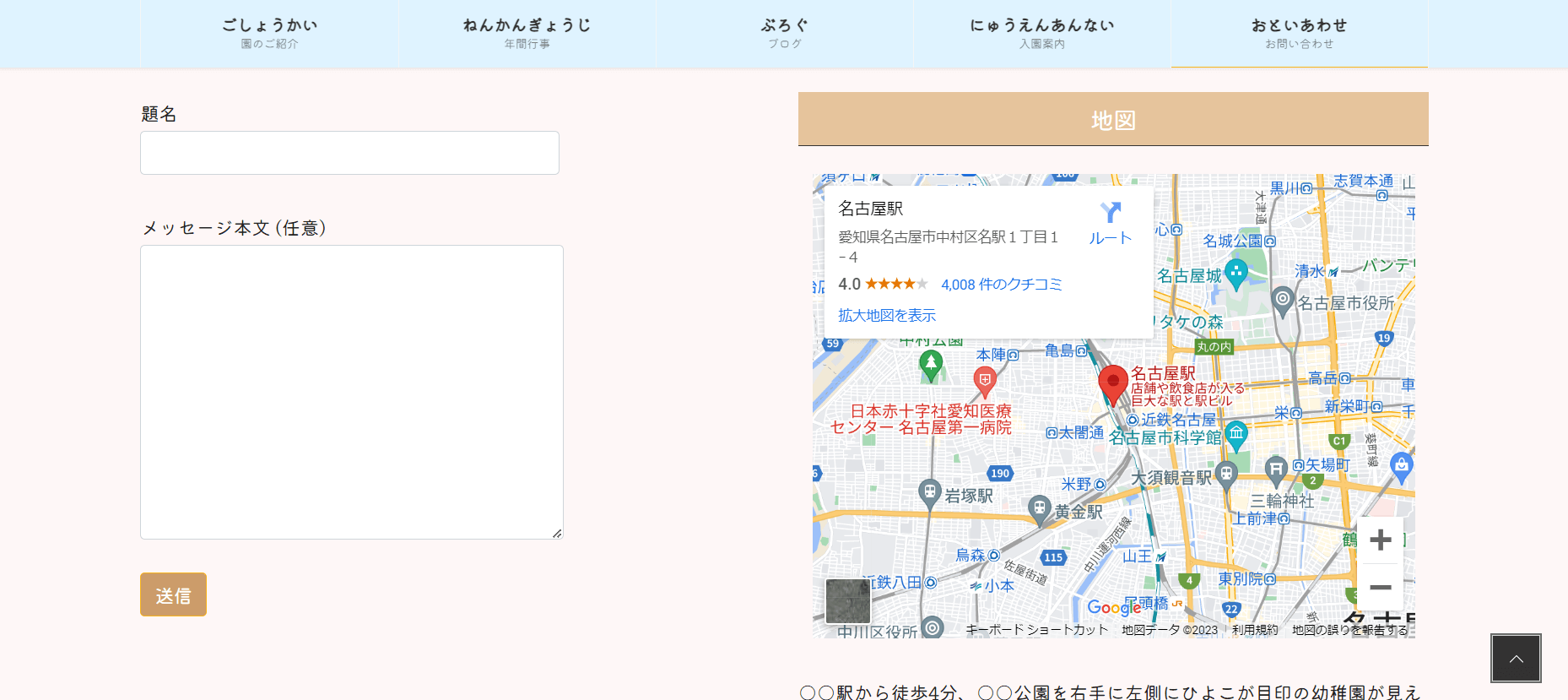Image resolution: width=1568 pixels, height=700 pixels.
Task: Click the 名古屋城 castle marker icon
Action: coord(1236,274)
